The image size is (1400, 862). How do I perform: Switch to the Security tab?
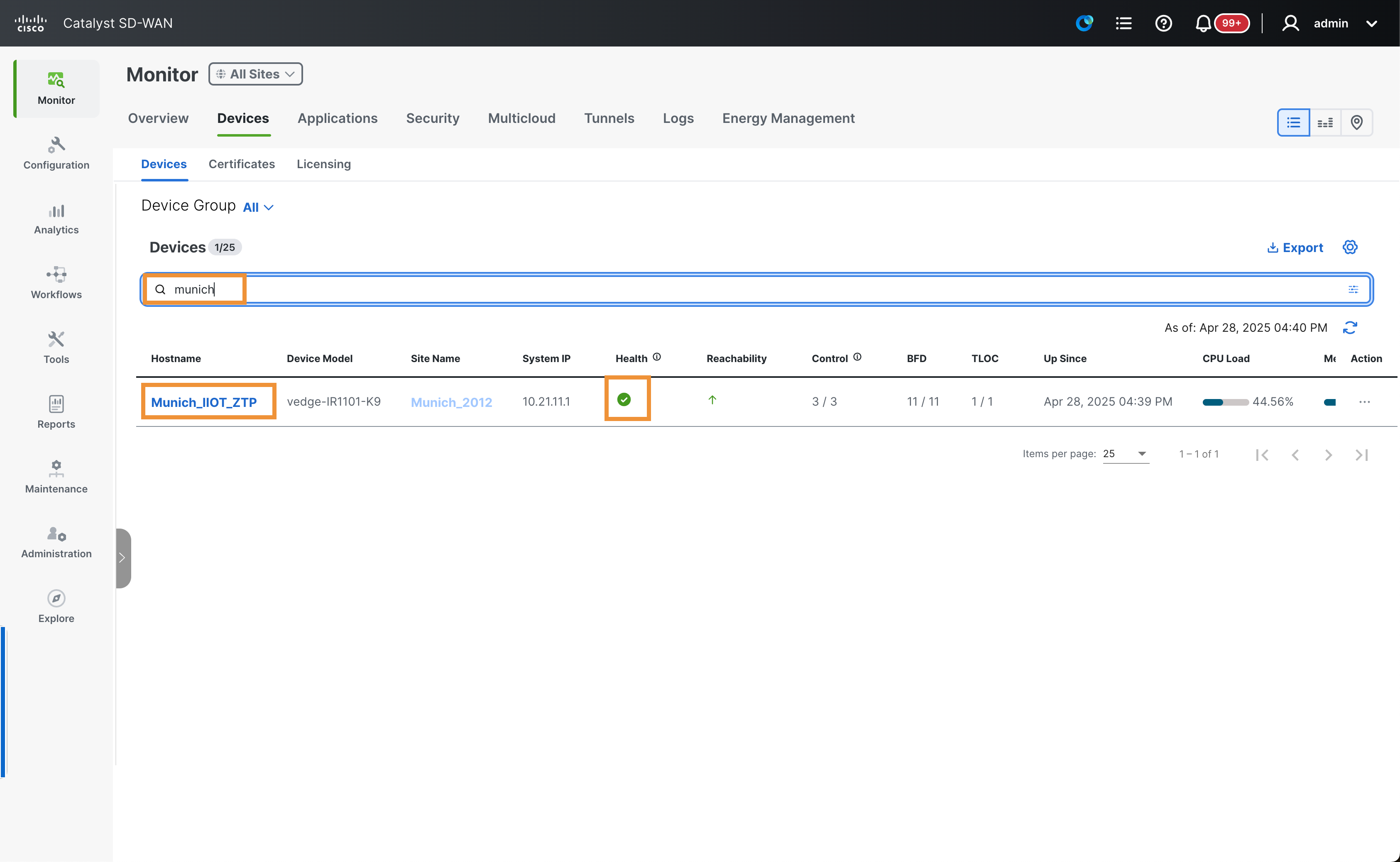tap(433, 118)
